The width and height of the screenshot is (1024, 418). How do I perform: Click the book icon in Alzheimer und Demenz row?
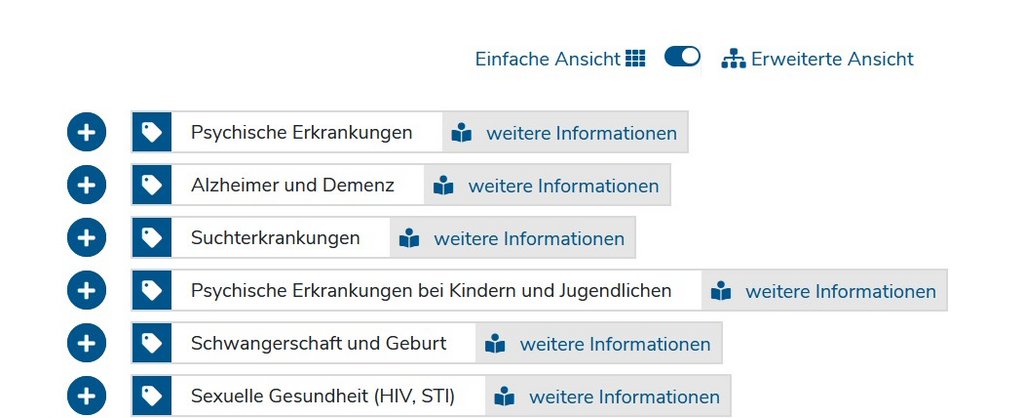[443, 185]
